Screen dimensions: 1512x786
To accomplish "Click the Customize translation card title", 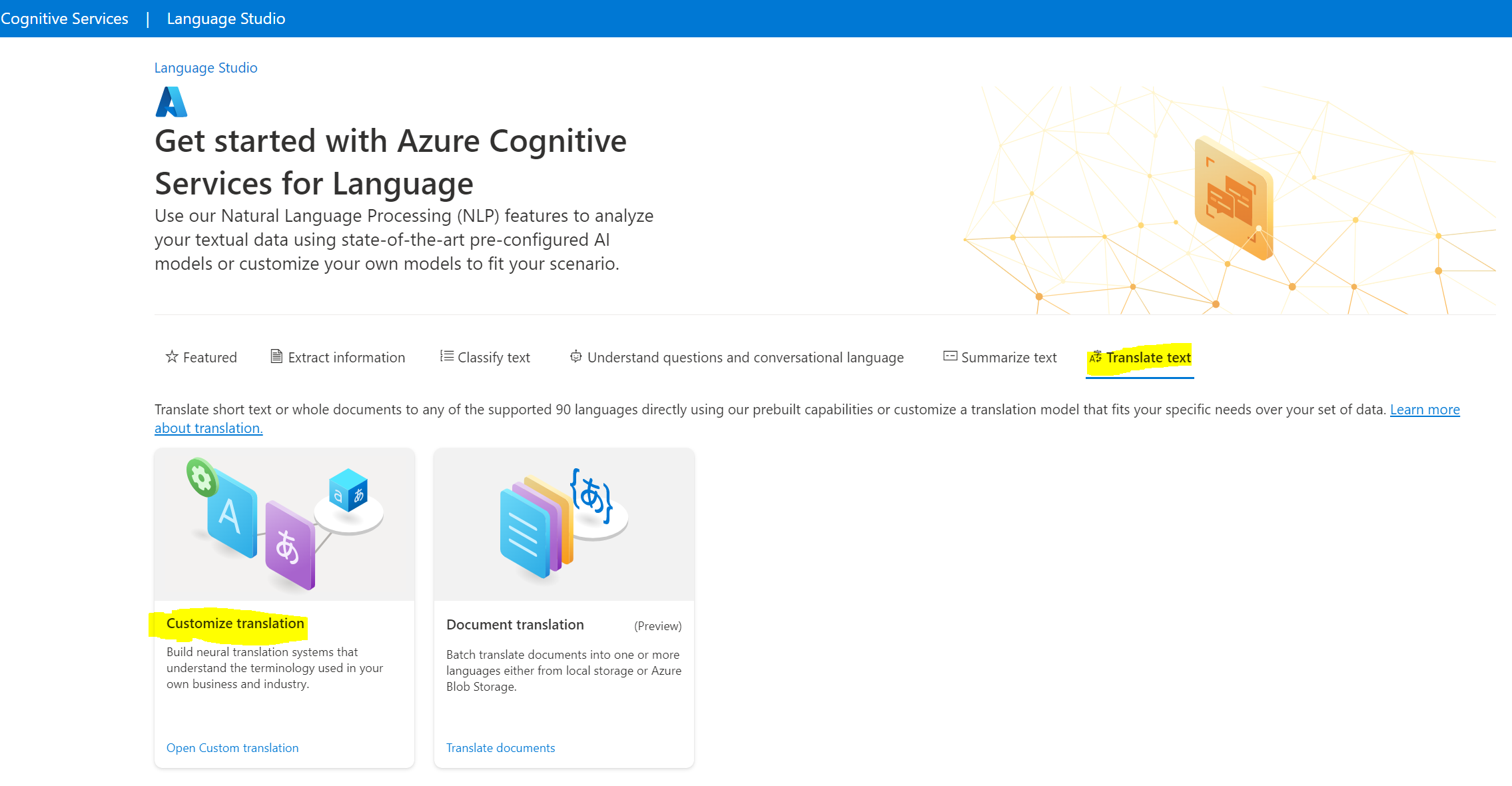I will pos(235,623).
